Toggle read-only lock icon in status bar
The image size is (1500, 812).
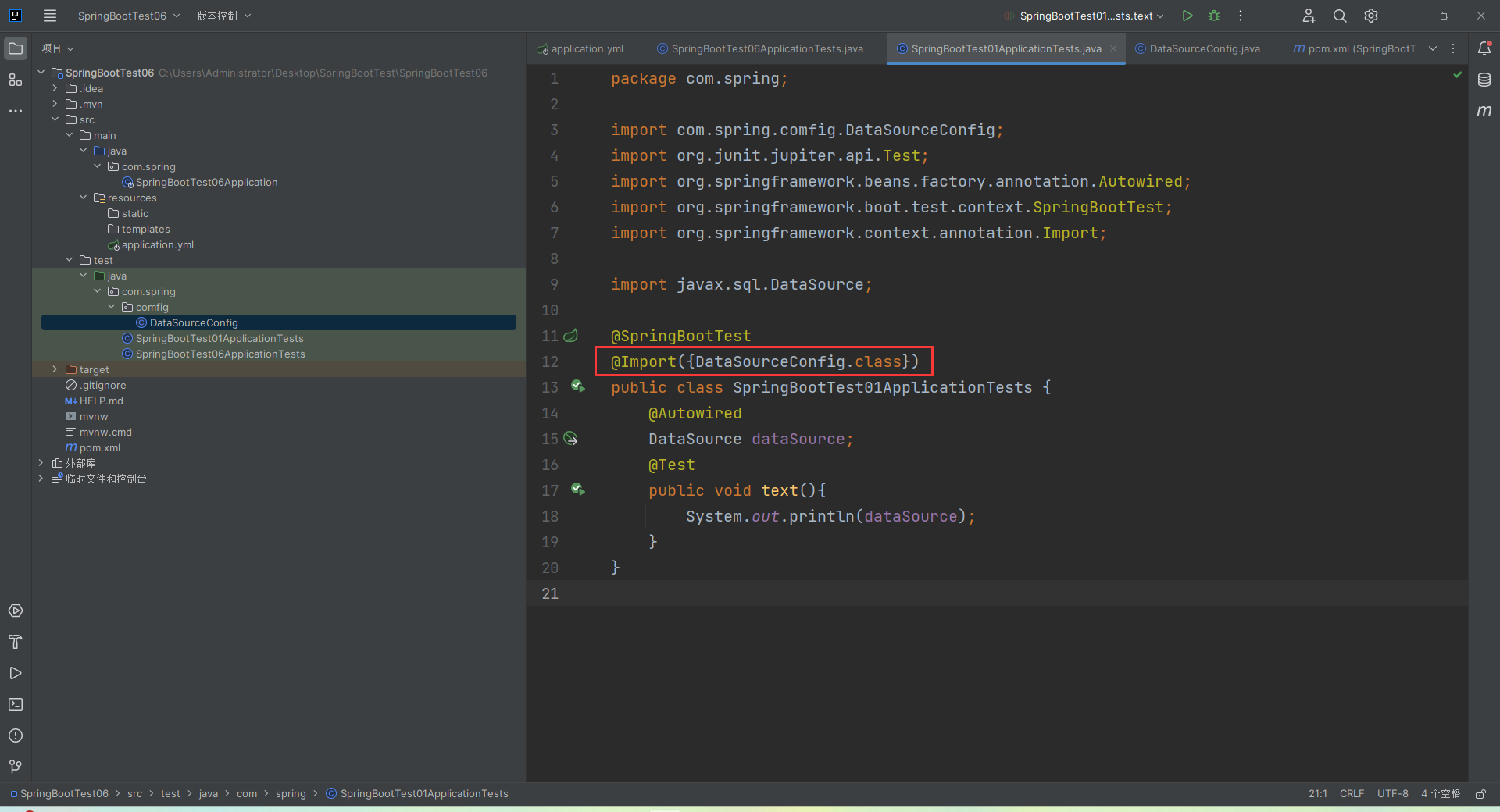pyautogui.click(x=1480, y=794)
